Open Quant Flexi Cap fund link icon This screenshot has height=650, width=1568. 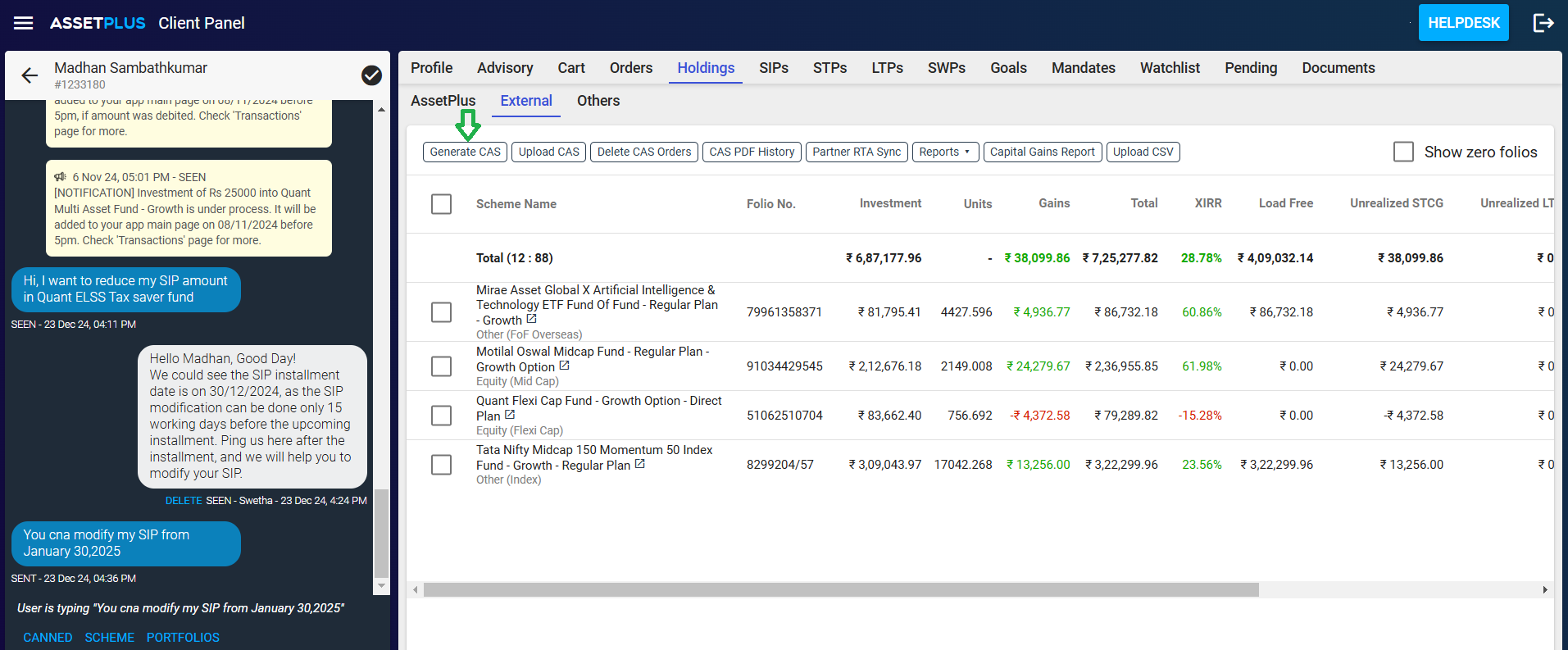click(x=509, y=415)
